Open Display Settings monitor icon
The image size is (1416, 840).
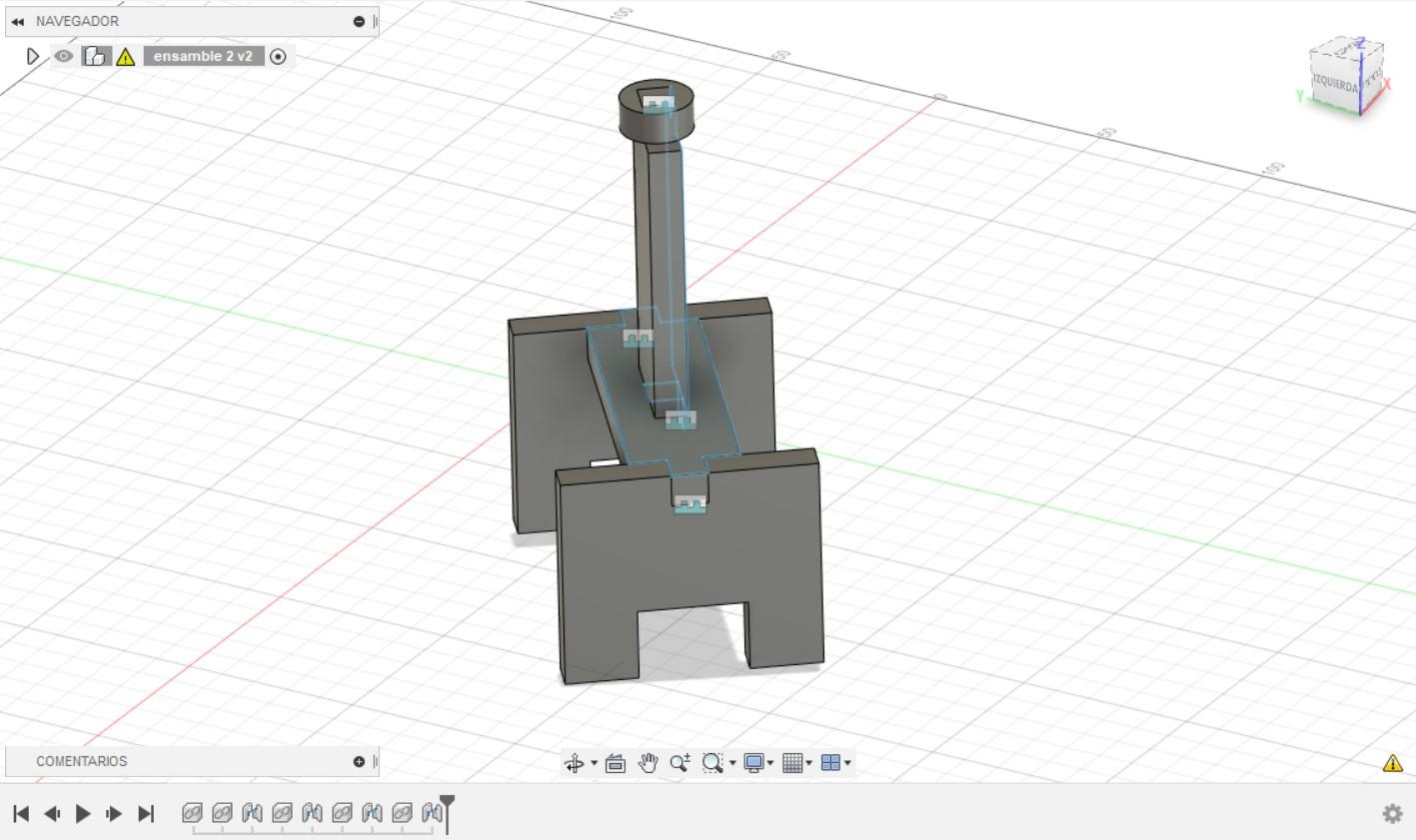[x=754, y=763]
